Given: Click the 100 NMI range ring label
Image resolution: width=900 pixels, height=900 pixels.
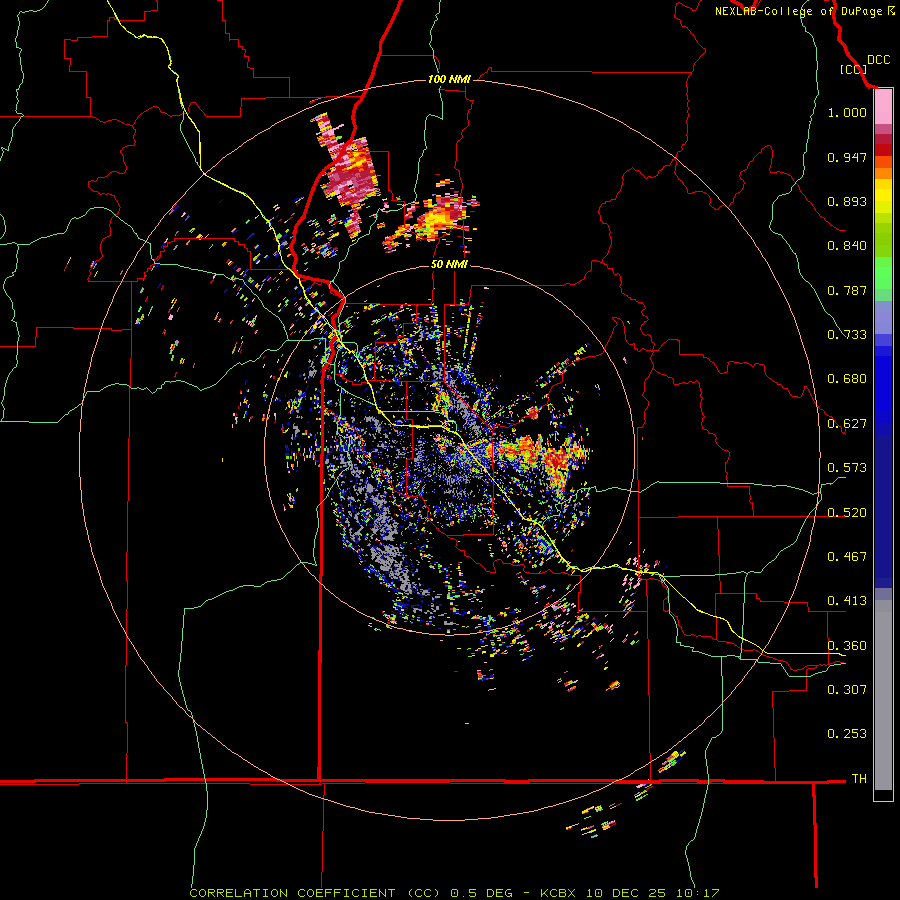Looking at the screenshot, I should (x=449, y=79).
